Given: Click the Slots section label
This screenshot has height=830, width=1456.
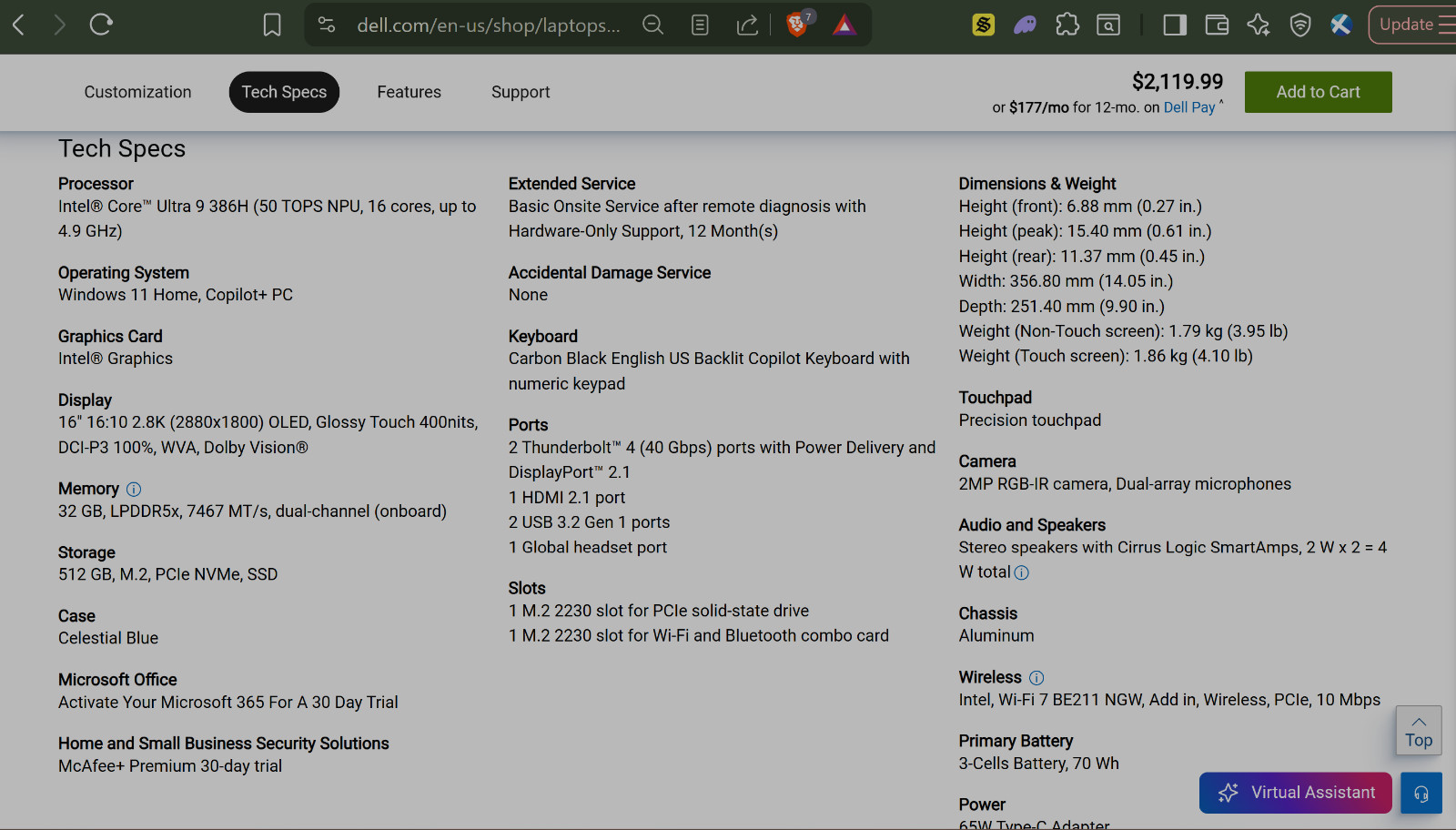Looking at the screenshot, I should (527, 589).
